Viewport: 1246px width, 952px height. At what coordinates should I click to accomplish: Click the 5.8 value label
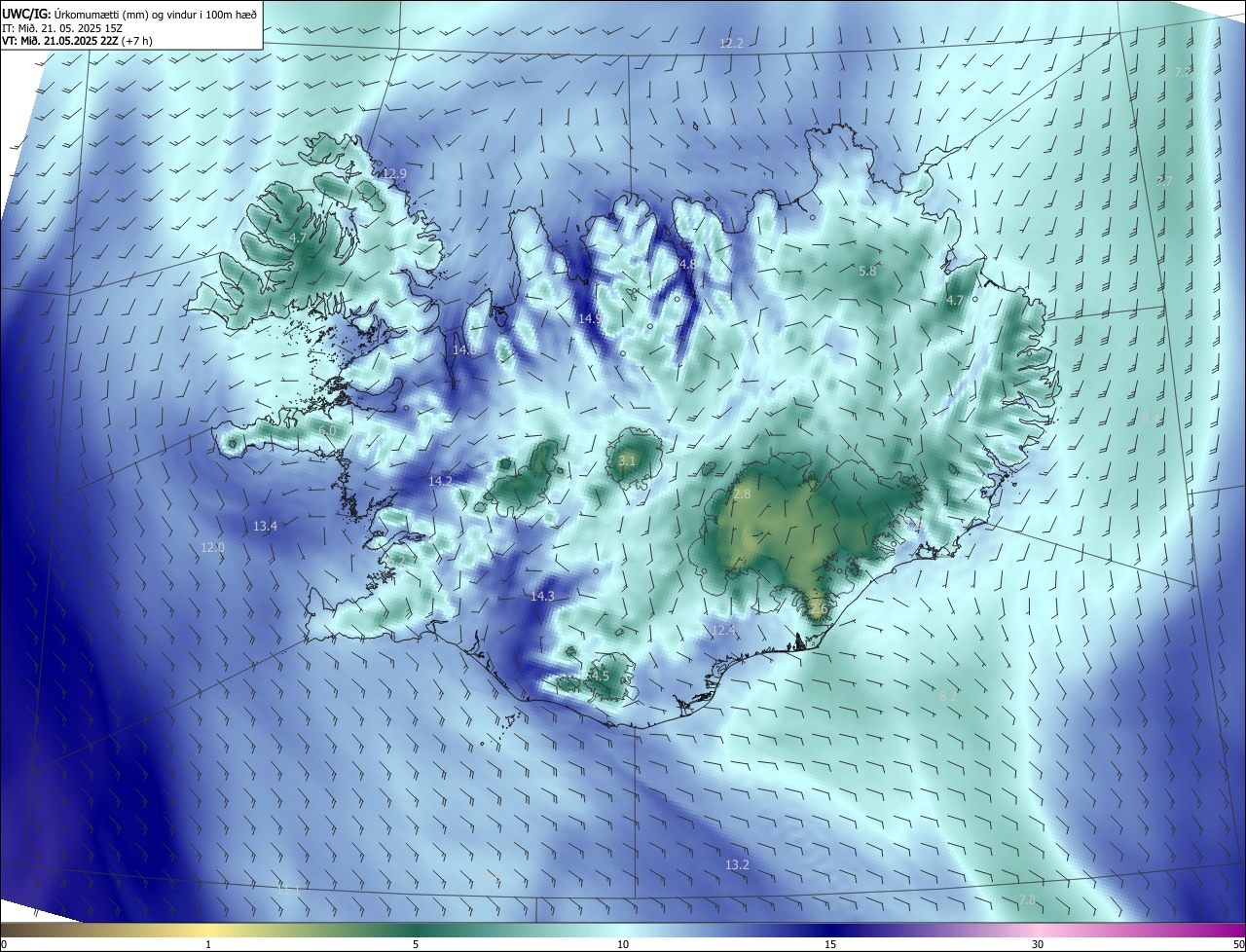coord(867,272)
